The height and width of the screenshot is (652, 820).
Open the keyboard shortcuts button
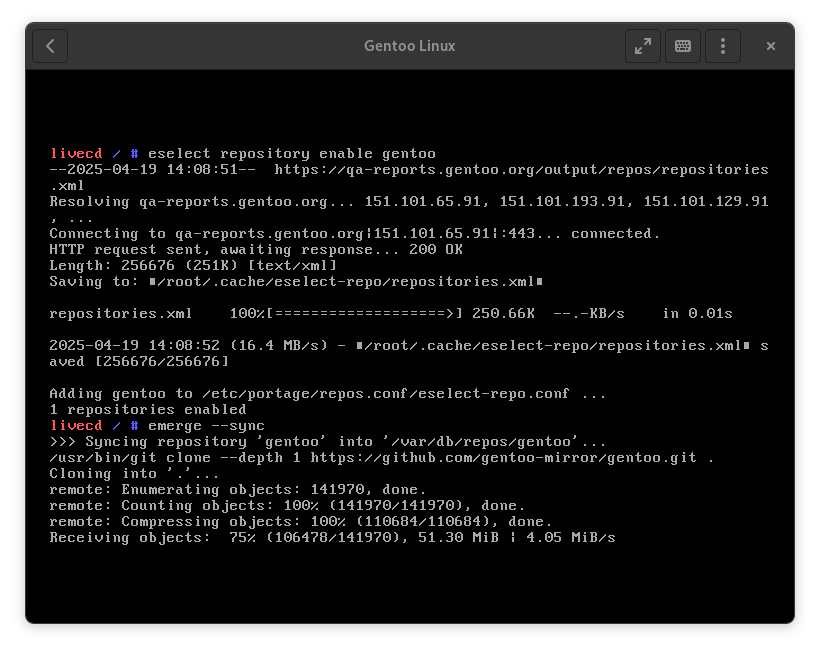(682, 46)
